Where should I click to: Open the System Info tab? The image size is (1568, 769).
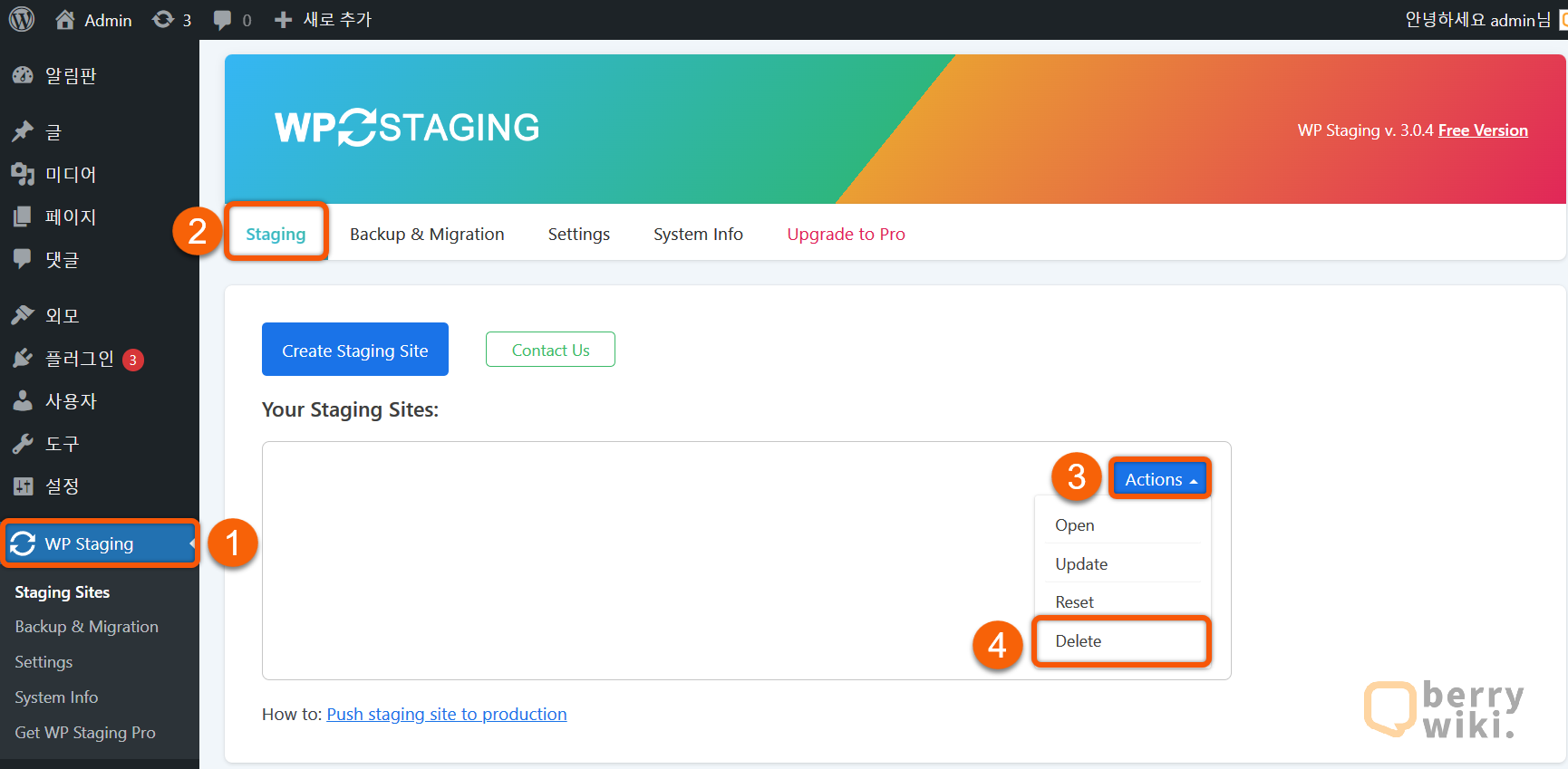click(698, 234)
